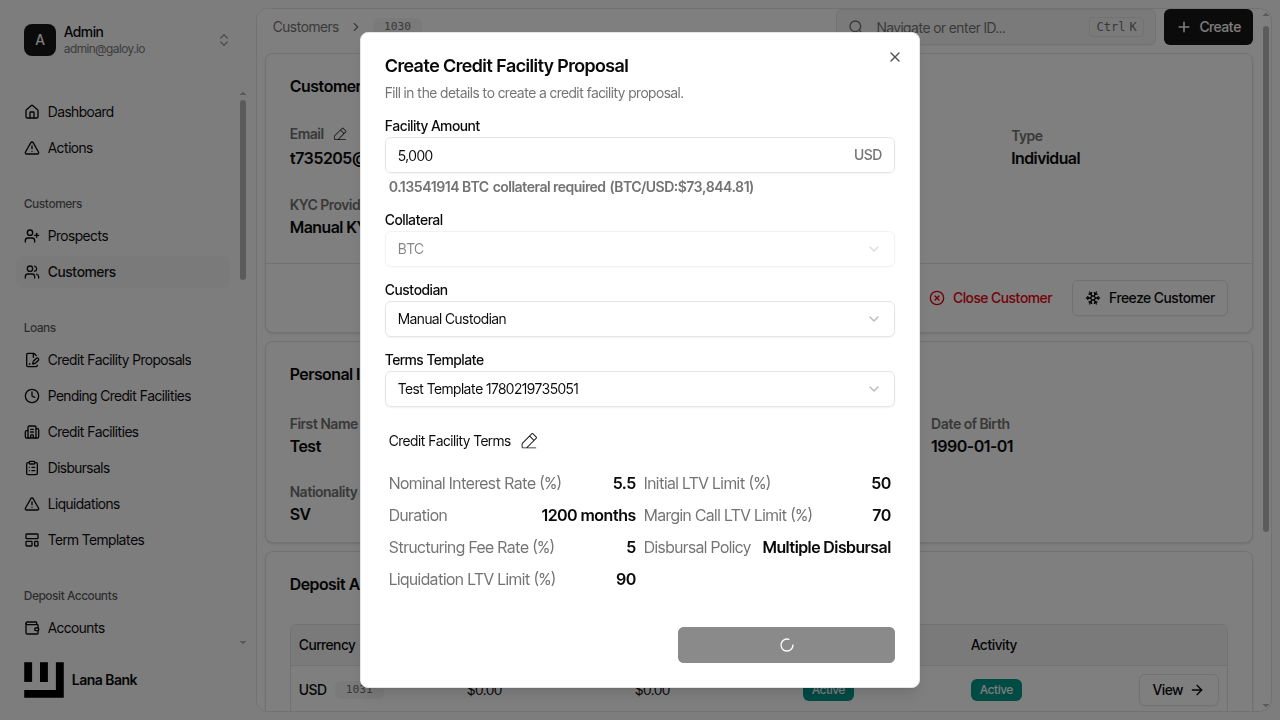This screenshot has height=720, width=1280.
Task: Click the Facility Amount input field
Action: click(x=639, y=155)
